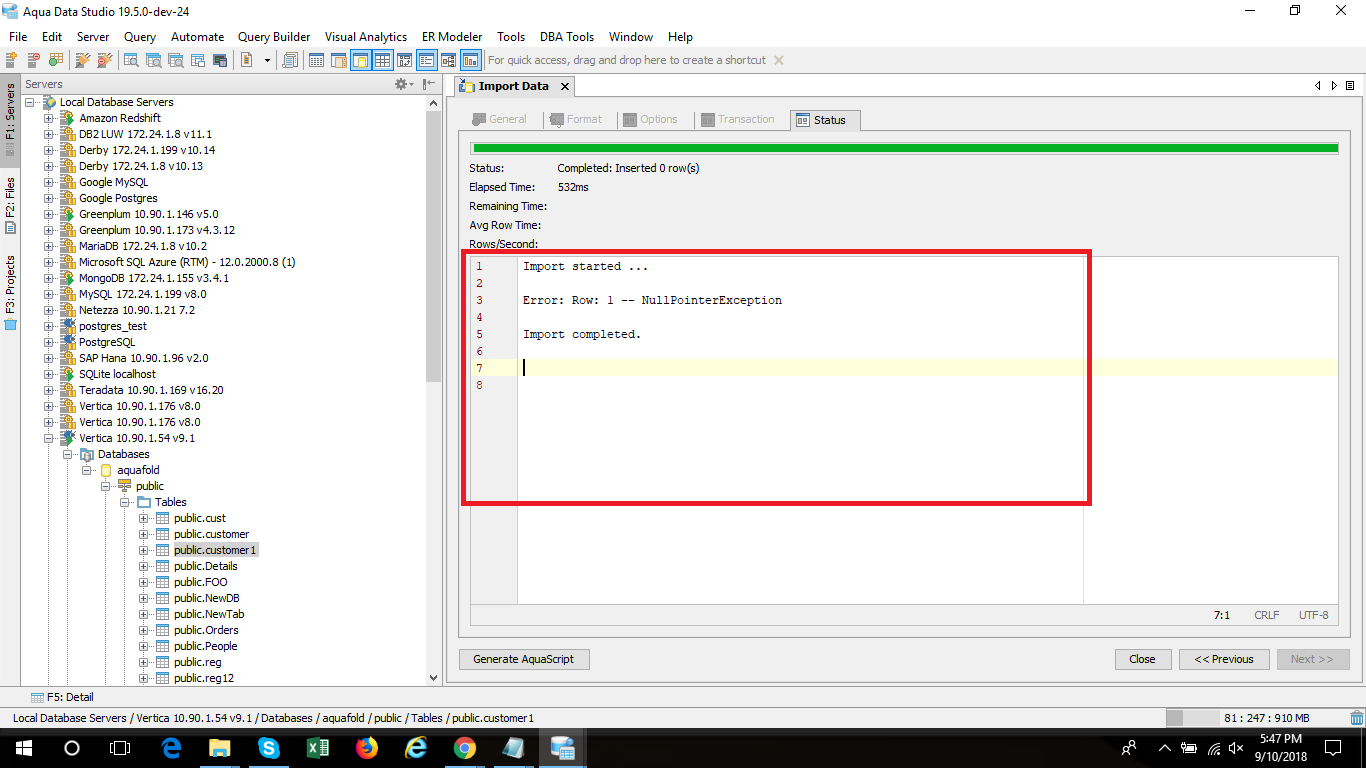The image size is (1366, 768).
Task: Collapse the aquafold database node
Action: pos(86,470)
